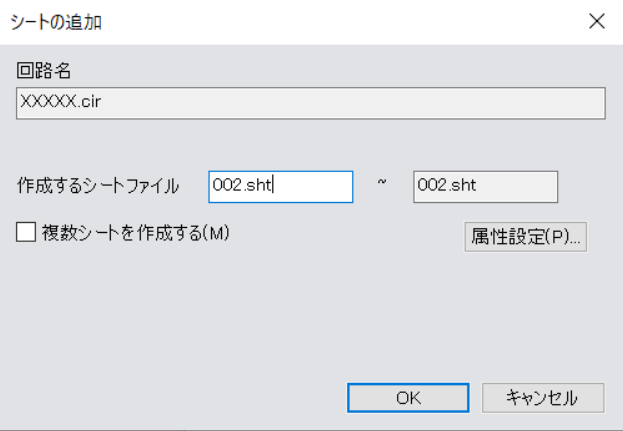
Task: Confirm sheet creation with OK
Action: point(408,398)
